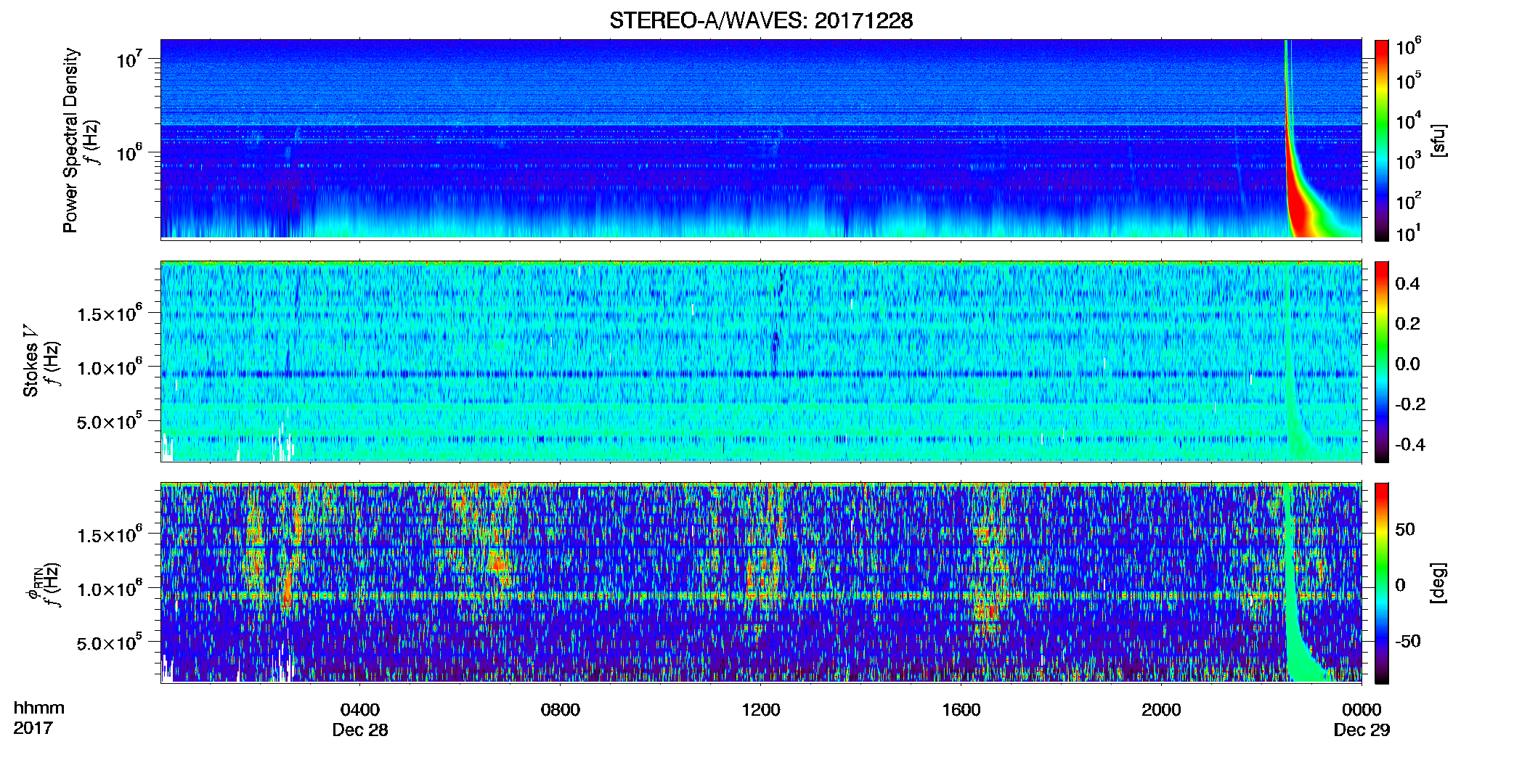Click 1.0×10^6 tick on φRTN panel
Image resolution: width=1522 pixels, height=784 pixels.
click(109, 589)
